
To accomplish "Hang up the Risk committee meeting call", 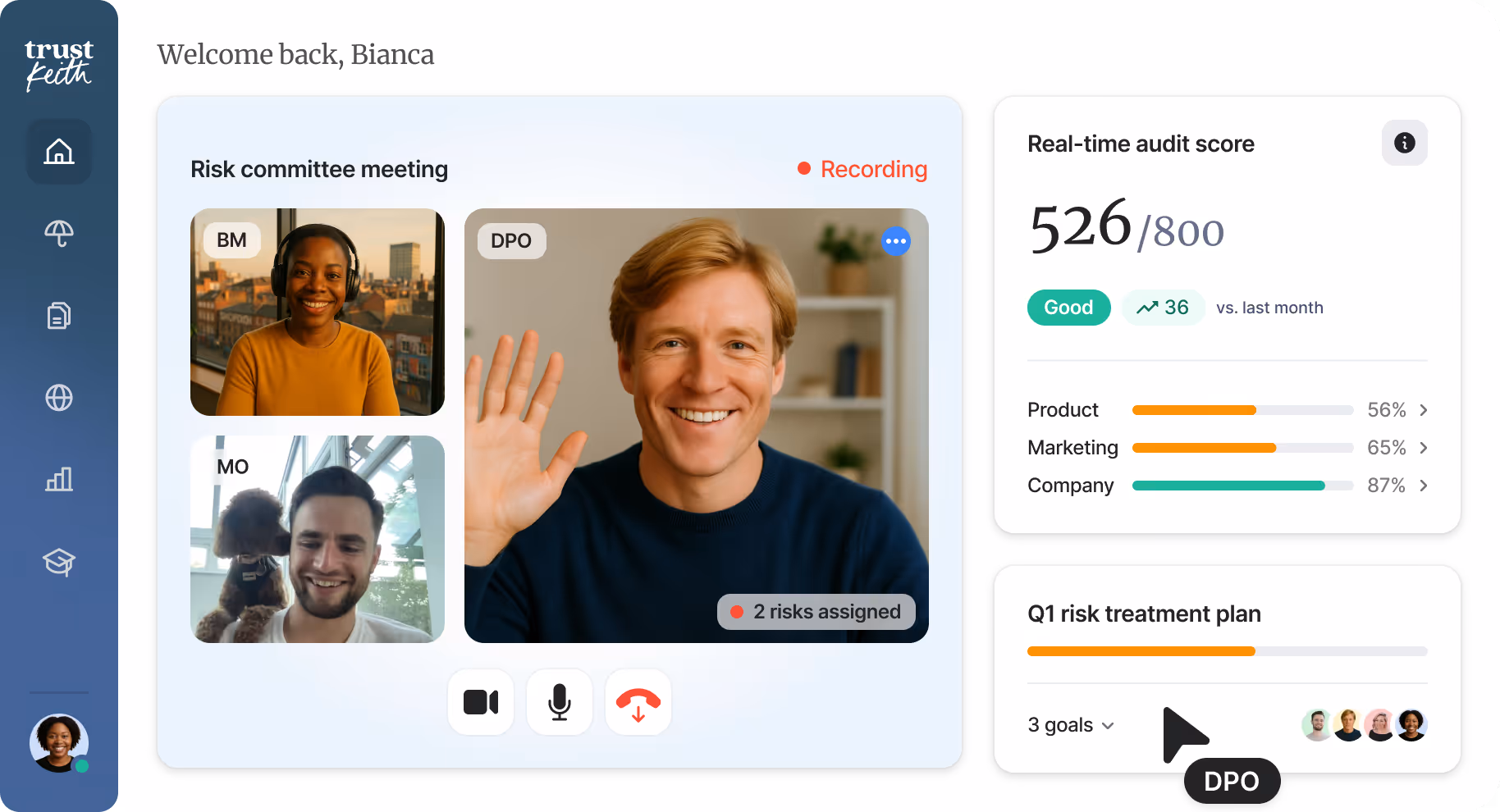I will click(x=638, y=702).
